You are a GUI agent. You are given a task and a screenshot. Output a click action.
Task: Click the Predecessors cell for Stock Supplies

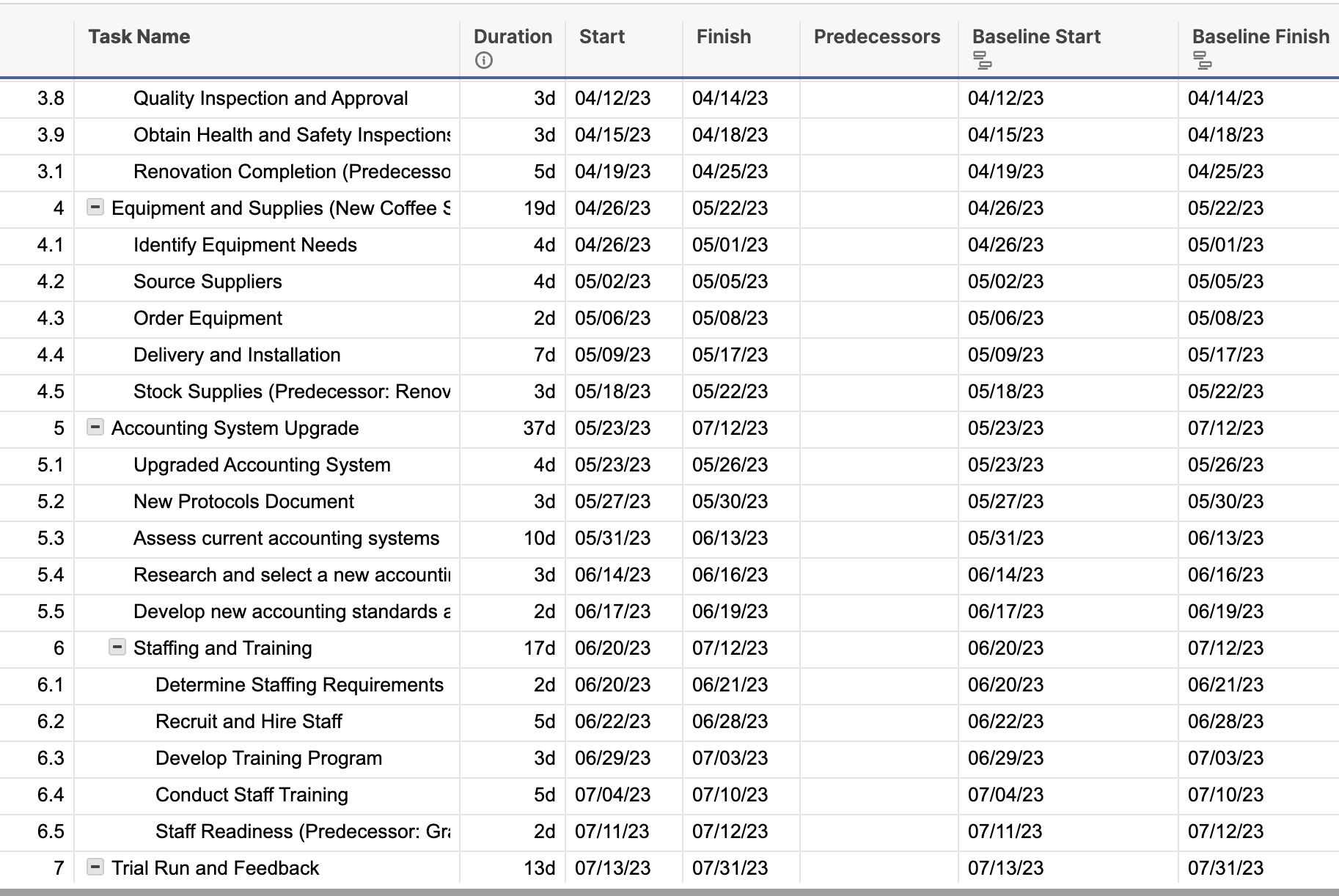click(877, 392)
